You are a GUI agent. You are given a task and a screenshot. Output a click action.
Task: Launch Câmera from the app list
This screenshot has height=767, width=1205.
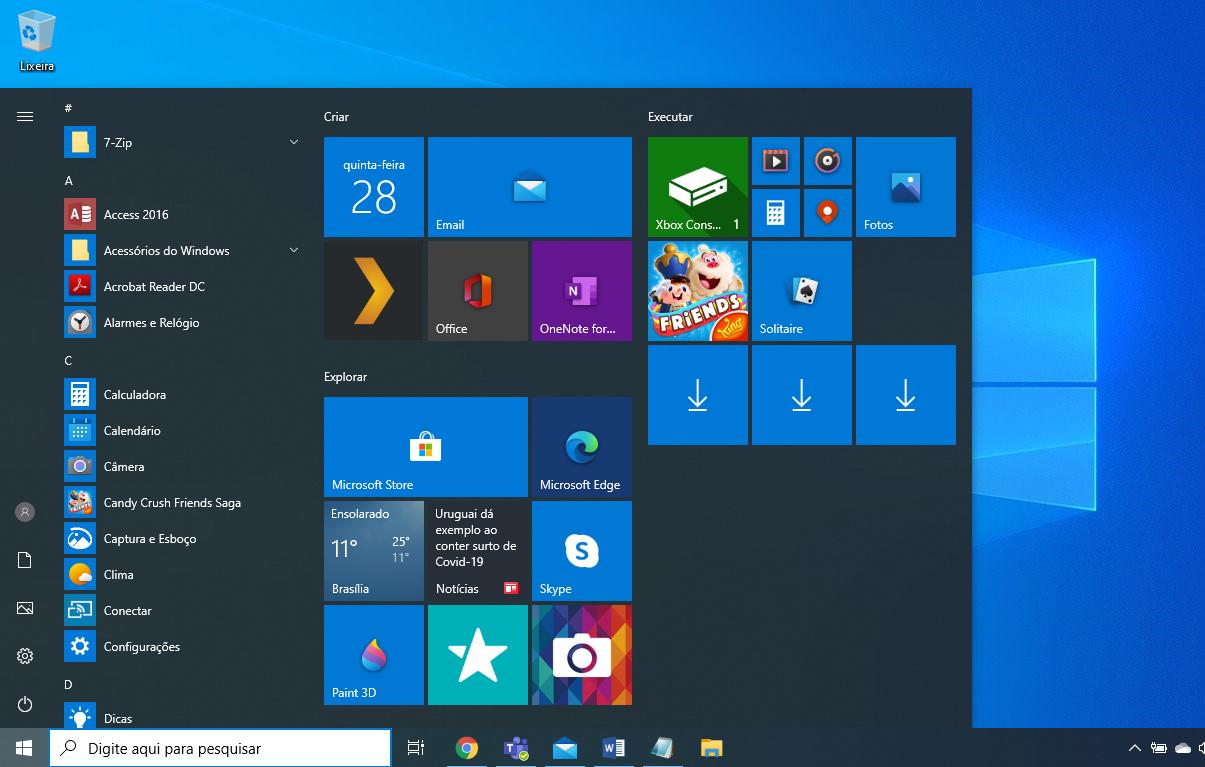point(184,467)
